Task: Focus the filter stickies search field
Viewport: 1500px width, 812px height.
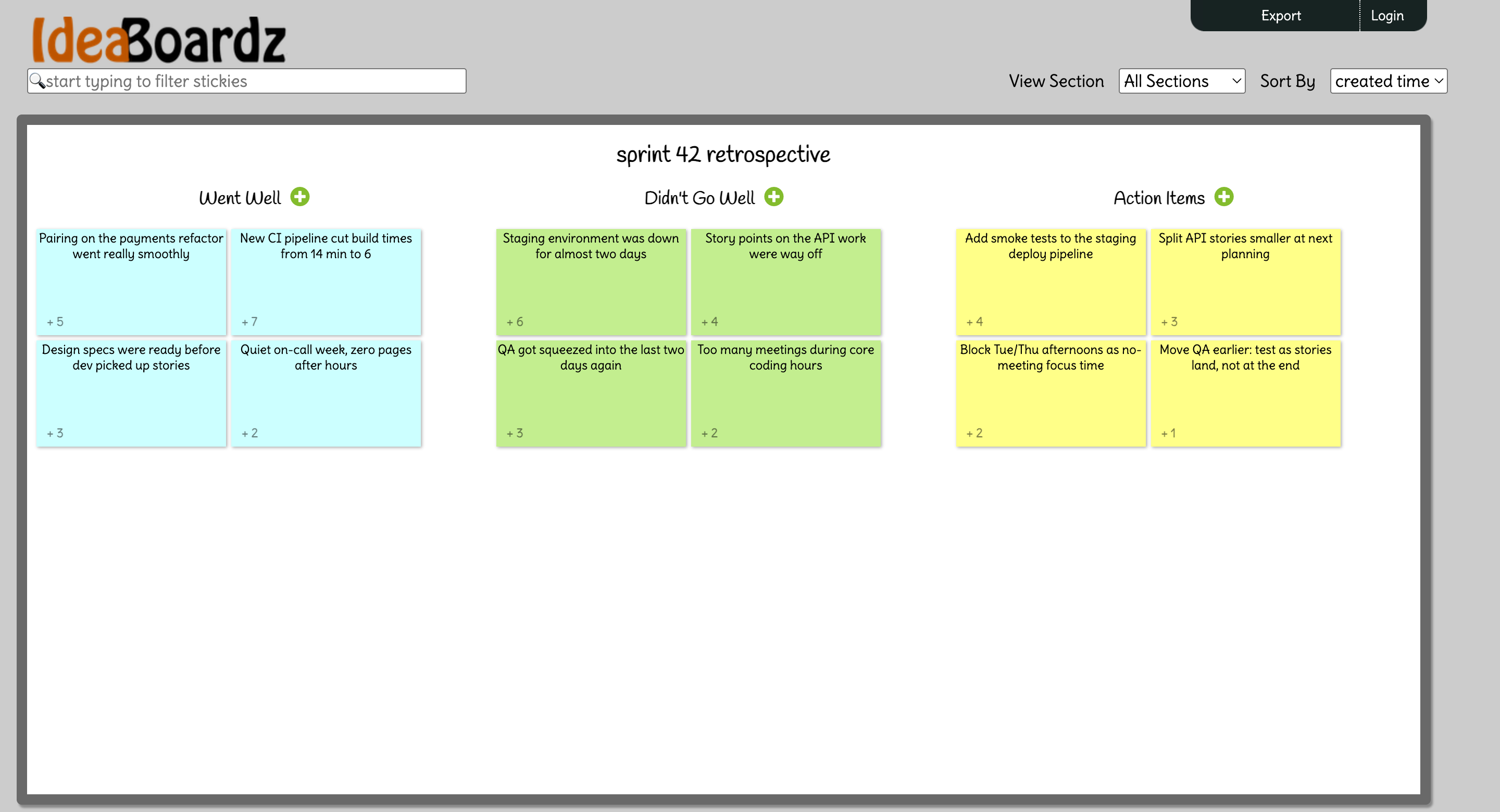Action: point(246,81)
